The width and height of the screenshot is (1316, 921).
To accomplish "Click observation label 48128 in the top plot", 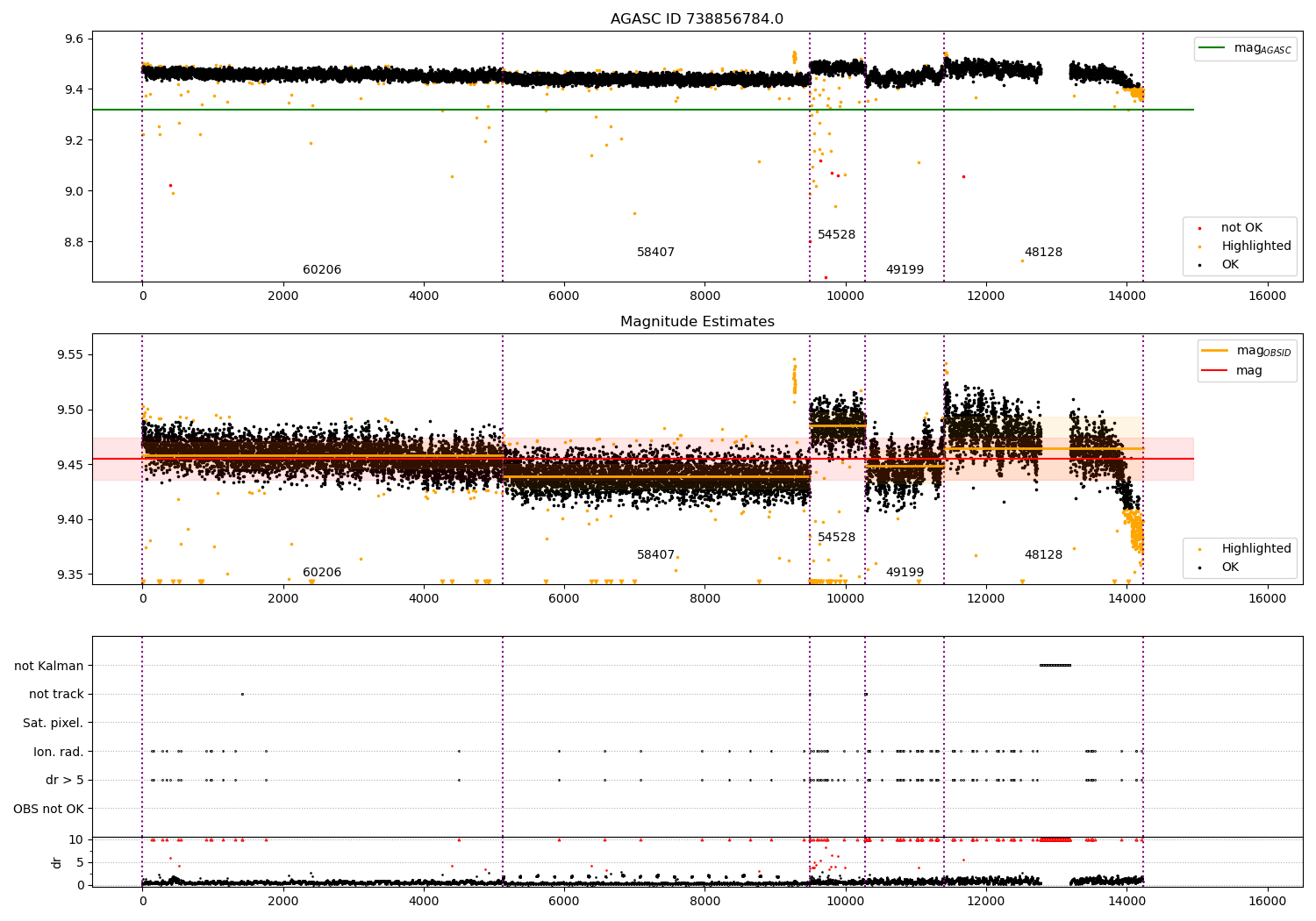I will click(1043, 253).
